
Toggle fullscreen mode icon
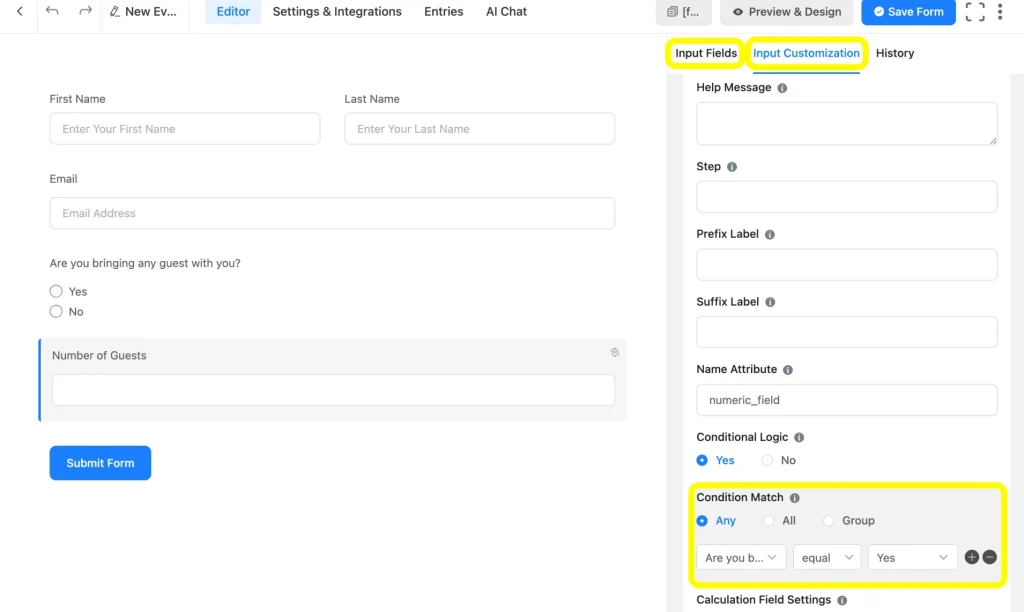click(975, 12)
